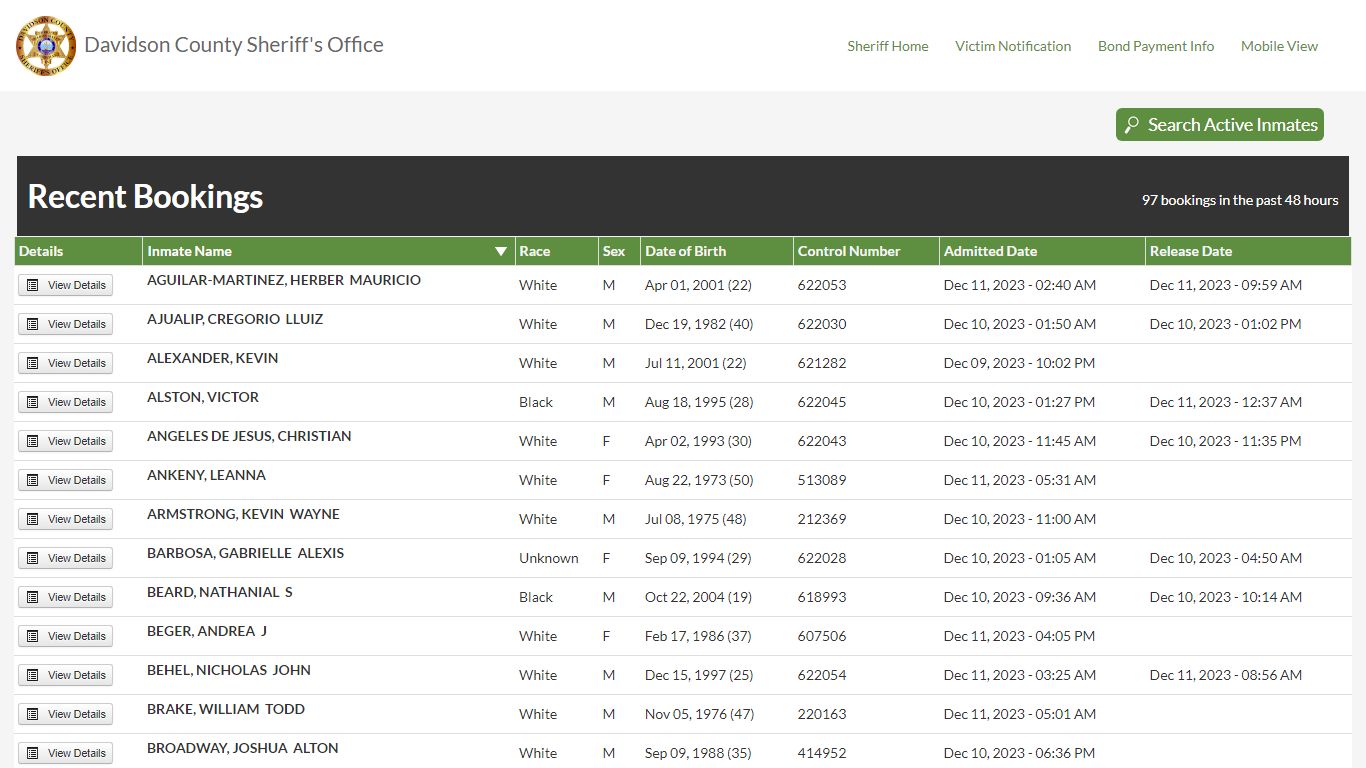This screenshot has height=768, width=1366.
Task: Click date of birth Nov 05, 1976 (47)
Action: click(x=699, y=714)
